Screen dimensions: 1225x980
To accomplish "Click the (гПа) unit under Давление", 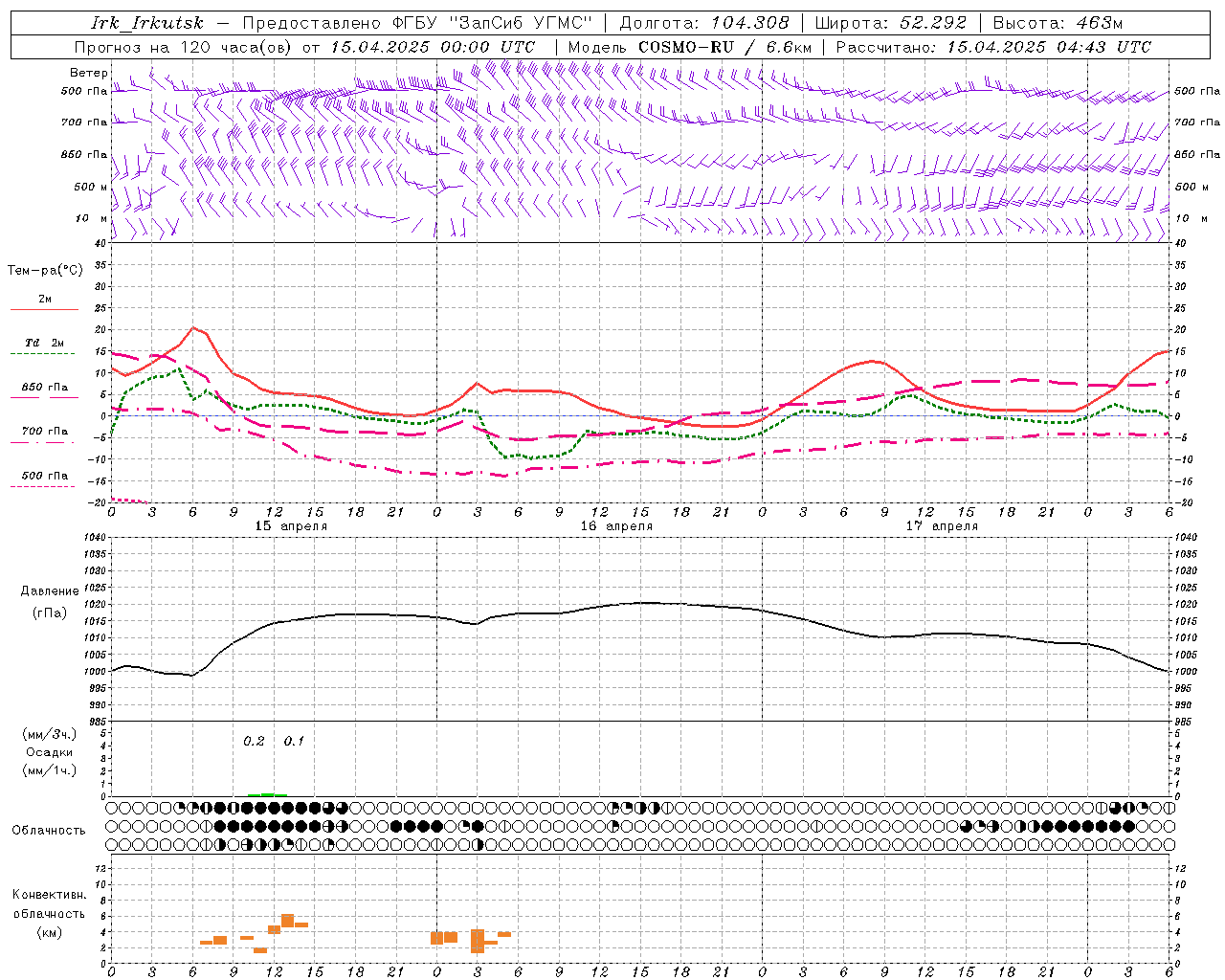I will click(x=50, y=612).
